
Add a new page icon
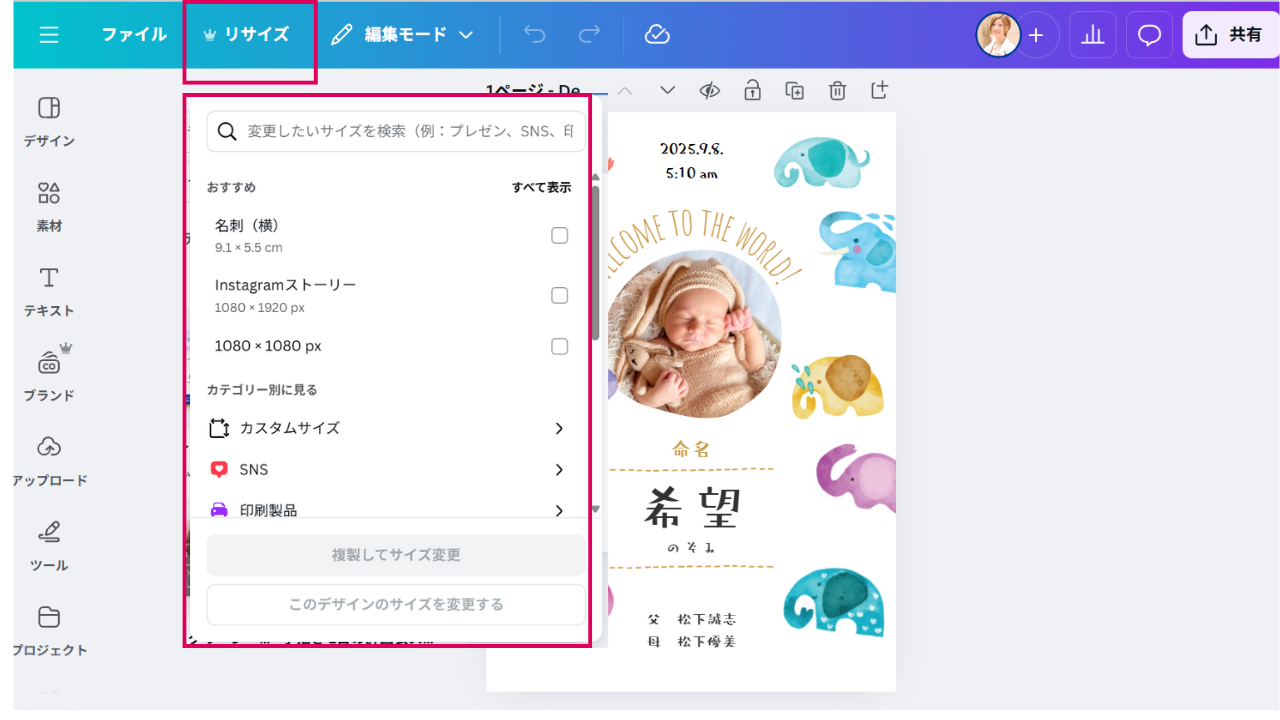[x=879, y=91]
